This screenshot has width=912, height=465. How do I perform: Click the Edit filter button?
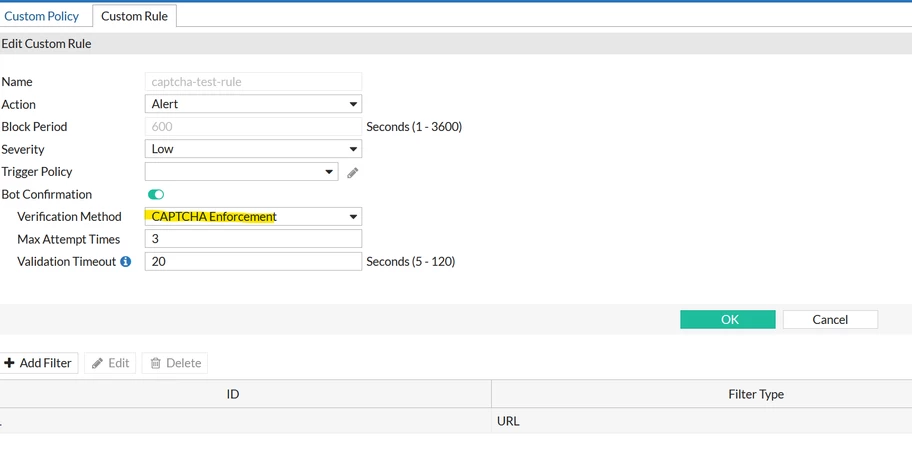(110, 363)
